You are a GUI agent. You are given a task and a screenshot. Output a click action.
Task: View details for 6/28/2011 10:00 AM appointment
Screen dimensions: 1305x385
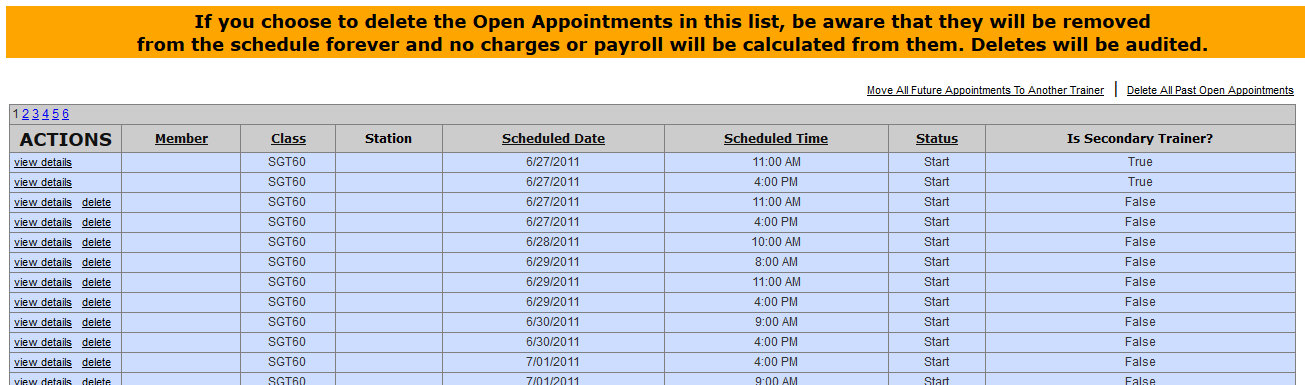pyautogui.click(x=43, y=242)
